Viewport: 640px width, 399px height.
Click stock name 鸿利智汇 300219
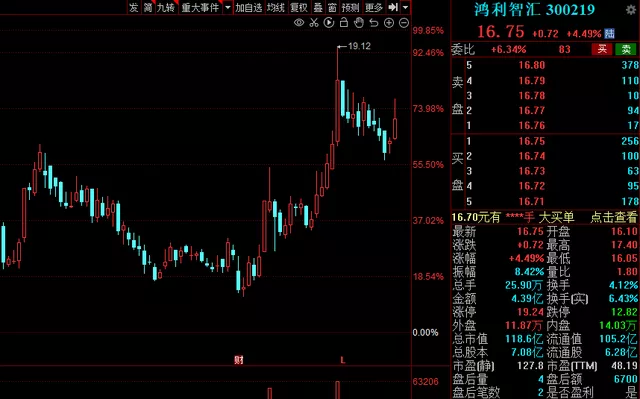click(535, 10)
